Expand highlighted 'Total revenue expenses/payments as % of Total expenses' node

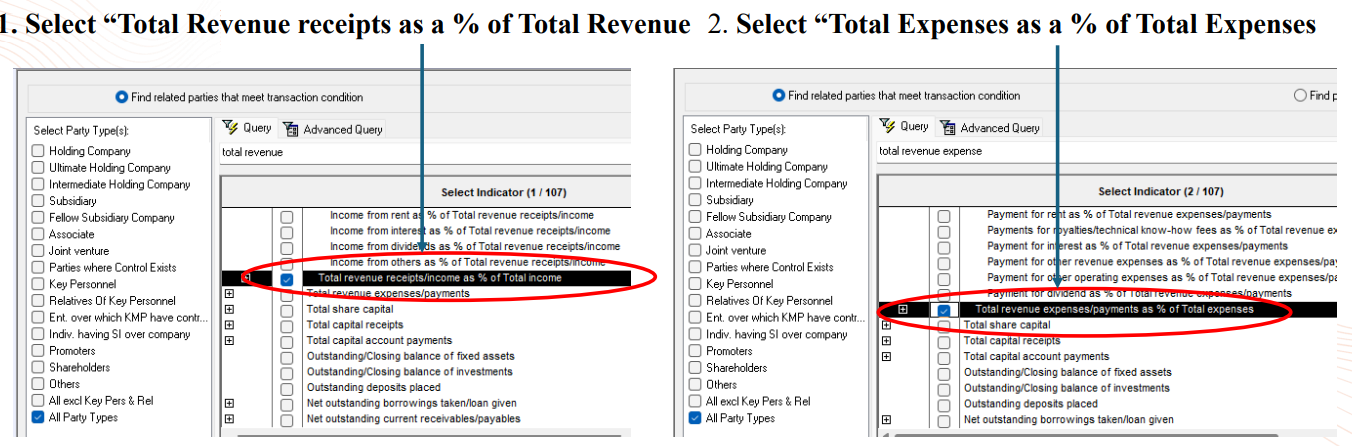tap(903, 310)
